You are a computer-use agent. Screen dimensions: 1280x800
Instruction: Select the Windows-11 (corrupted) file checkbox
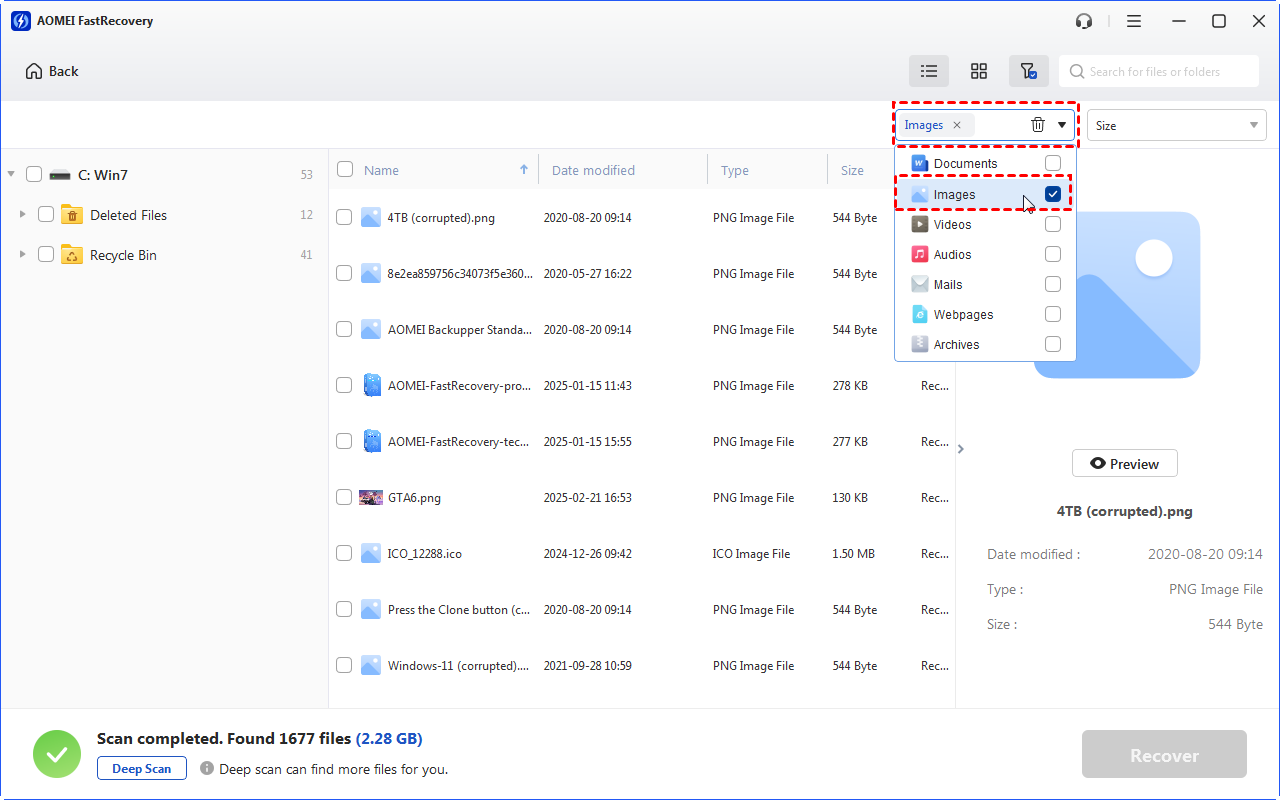click(344, 665)
